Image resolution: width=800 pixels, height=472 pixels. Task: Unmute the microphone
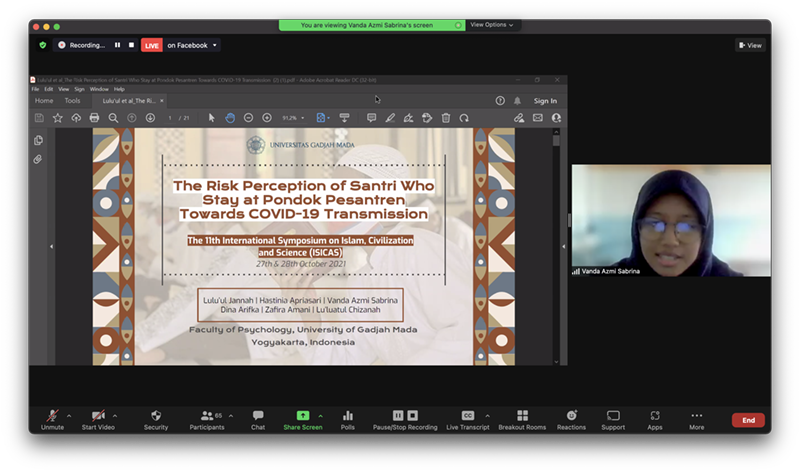click(x=52, y=416)
